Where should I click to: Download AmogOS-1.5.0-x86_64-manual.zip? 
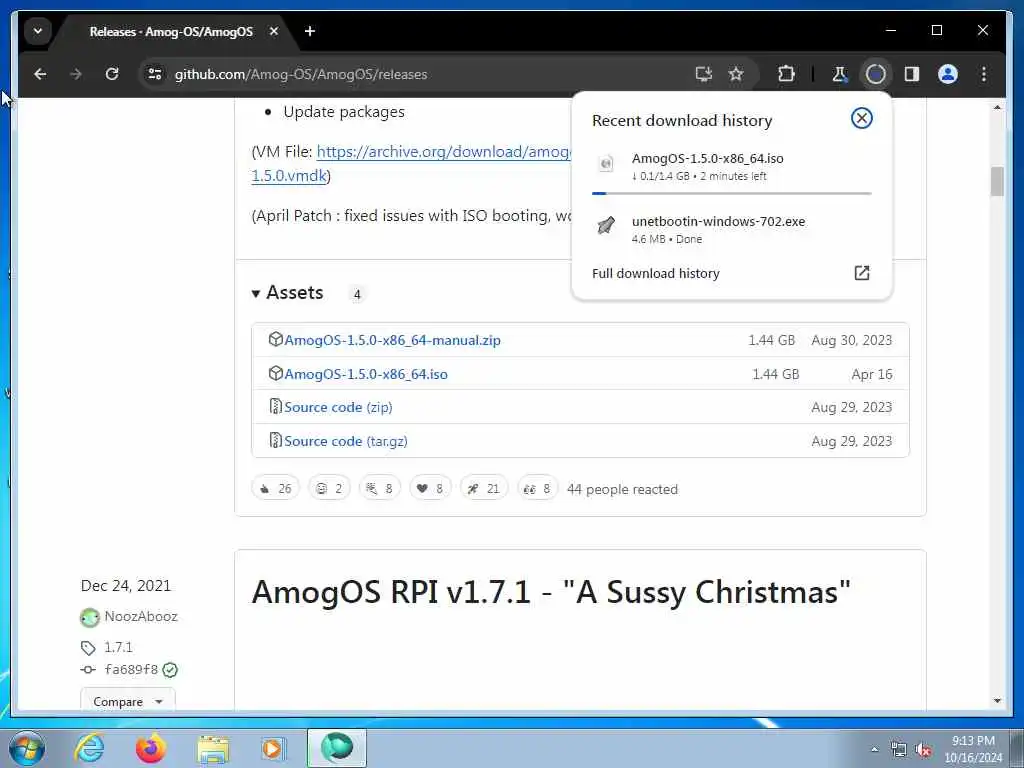coord(392,340)
